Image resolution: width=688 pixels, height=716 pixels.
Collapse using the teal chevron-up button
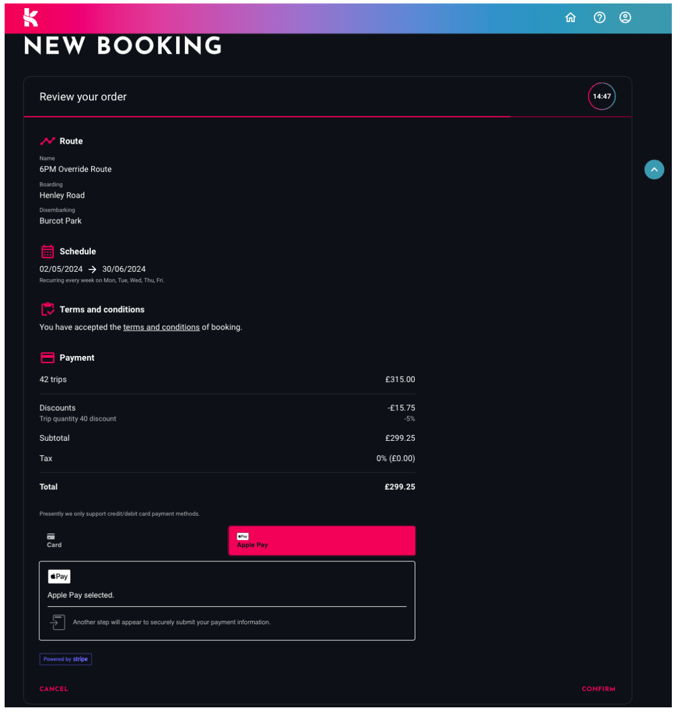(654, 169)
